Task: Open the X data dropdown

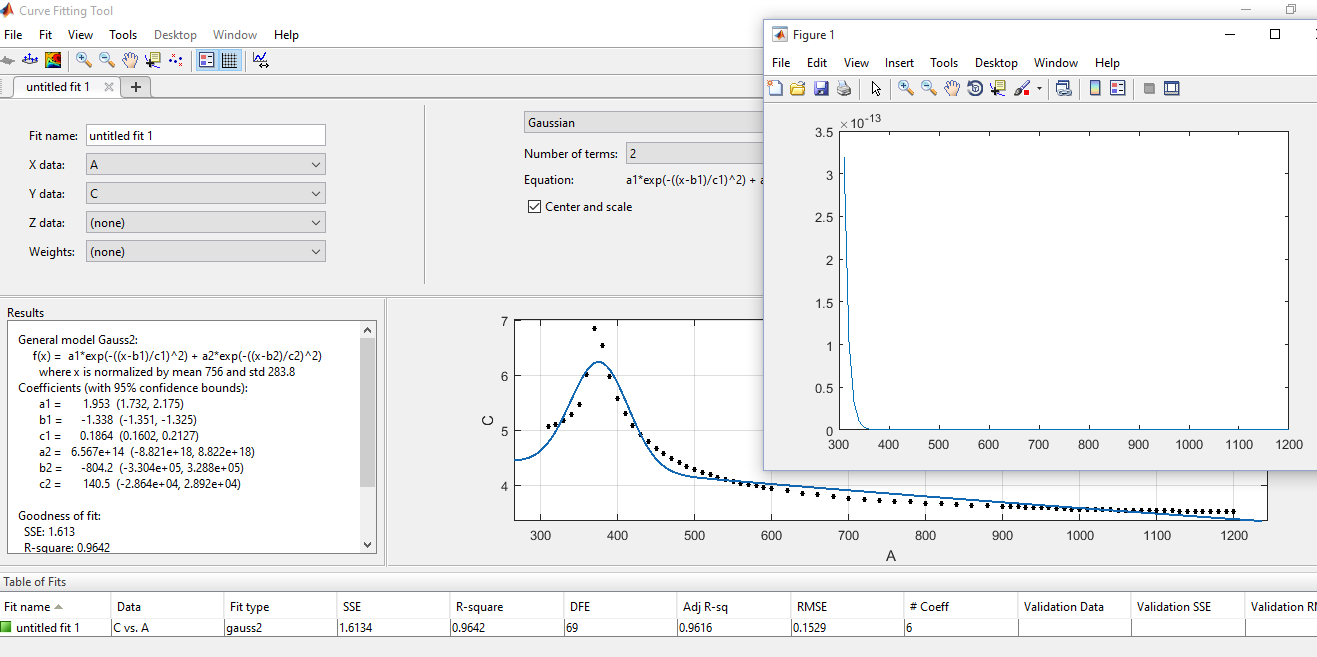Action: (x=206, y=165)
